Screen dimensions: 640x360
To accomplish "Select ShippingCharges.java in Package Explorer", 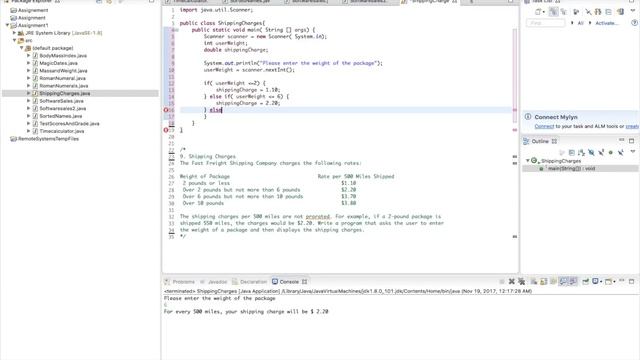I will [64, 93].
